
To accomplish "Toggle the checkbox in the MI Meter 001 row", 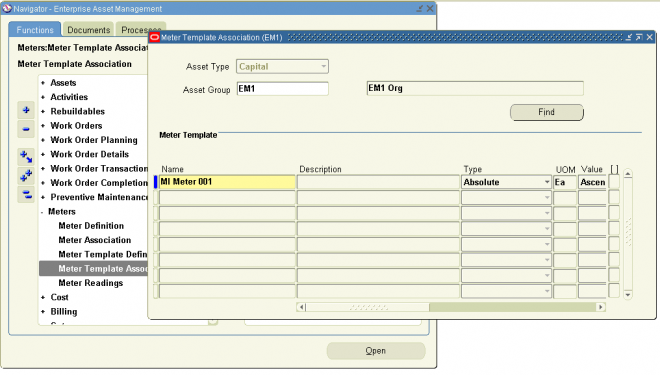I will pyautogui.click(x=614, y=182).
